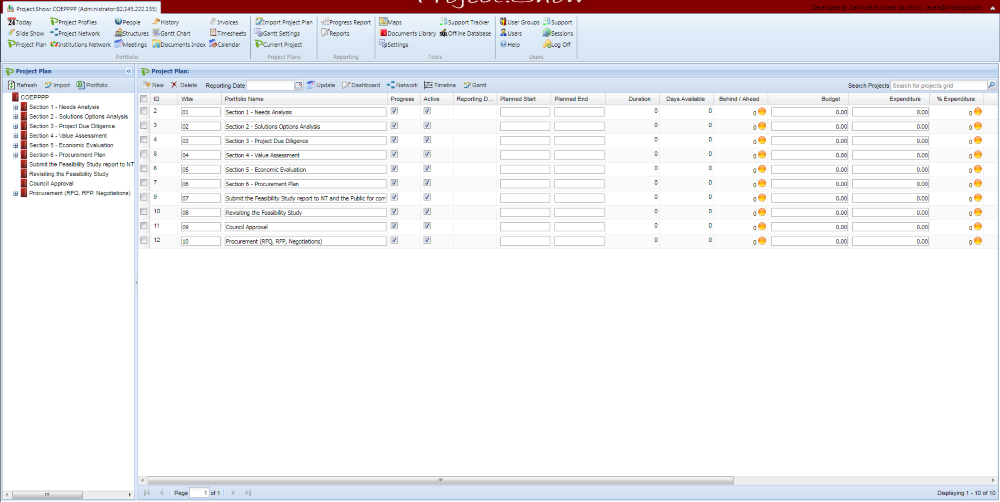This screenshot has width=1000, height=502.
Task: Open Timeline from the grid toolbar
Action: point(440,85)
